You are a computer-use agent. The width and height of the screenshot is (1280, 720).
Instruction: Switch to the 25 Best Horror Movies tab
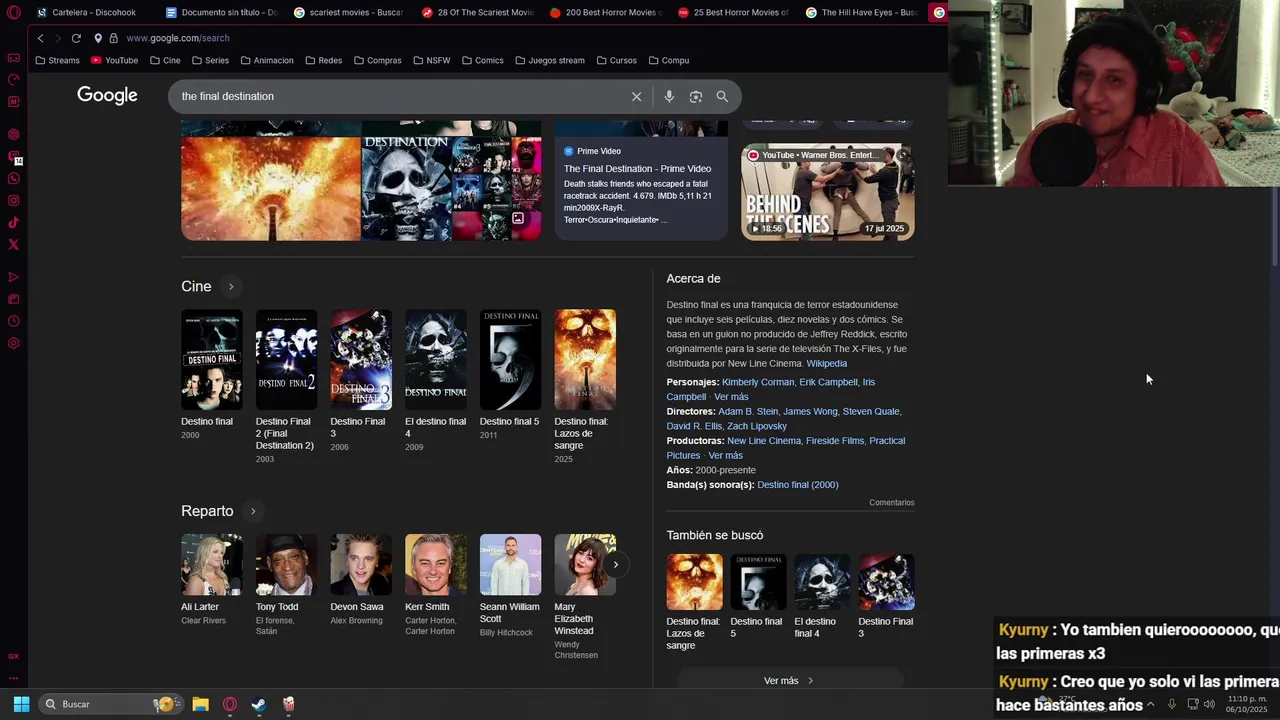(x=734, y=13)
